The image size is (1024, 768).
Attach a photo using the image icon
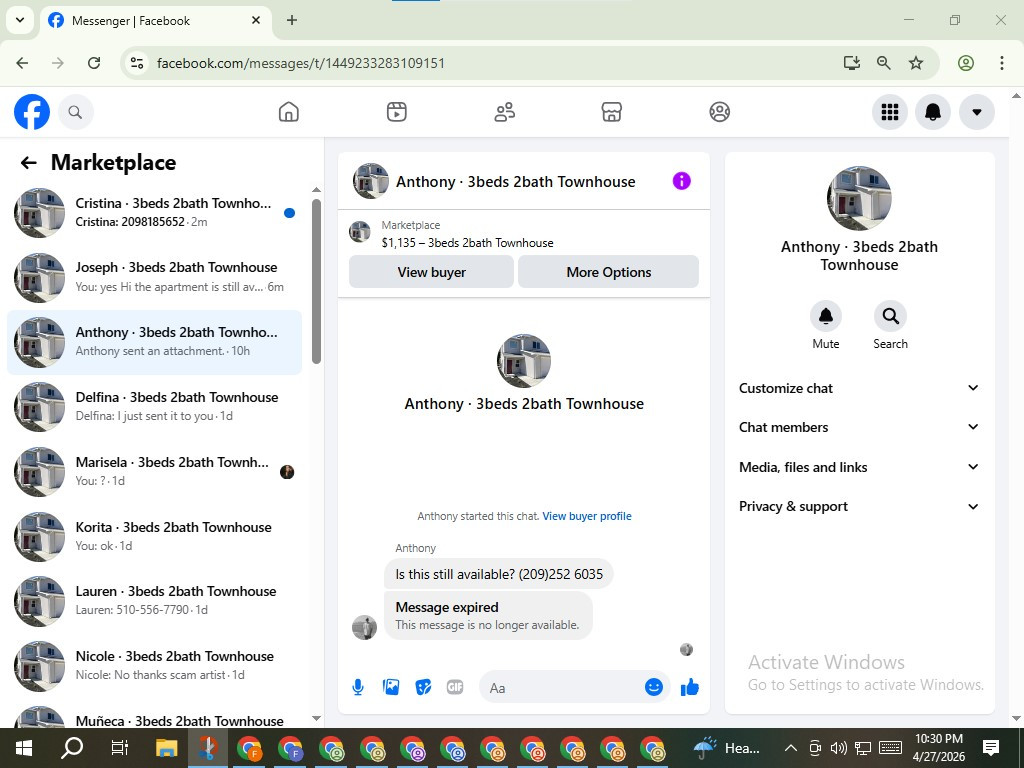391,687
